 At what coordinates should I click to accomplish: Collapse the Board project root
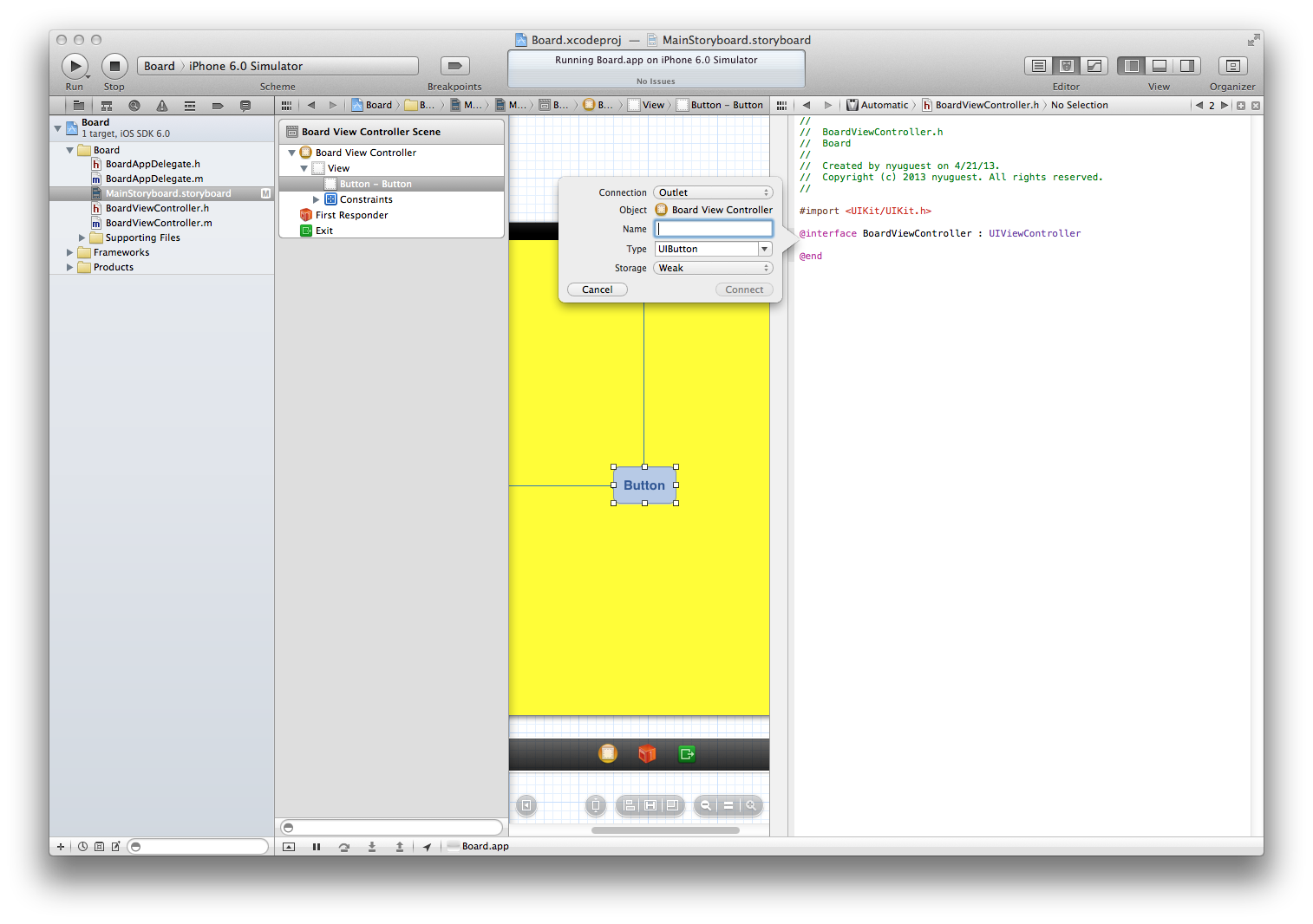tap(58, 128)
